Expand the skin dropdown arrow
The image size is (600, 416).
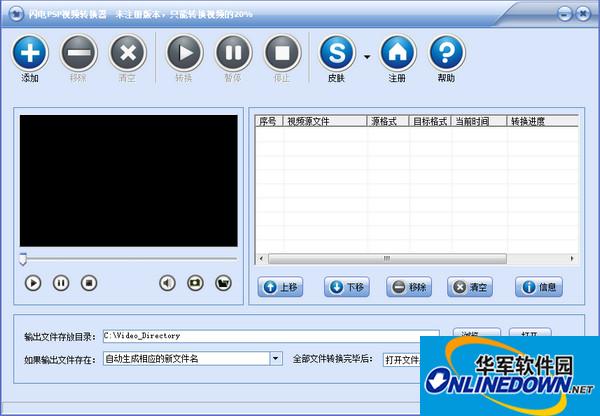pos(367,57)
